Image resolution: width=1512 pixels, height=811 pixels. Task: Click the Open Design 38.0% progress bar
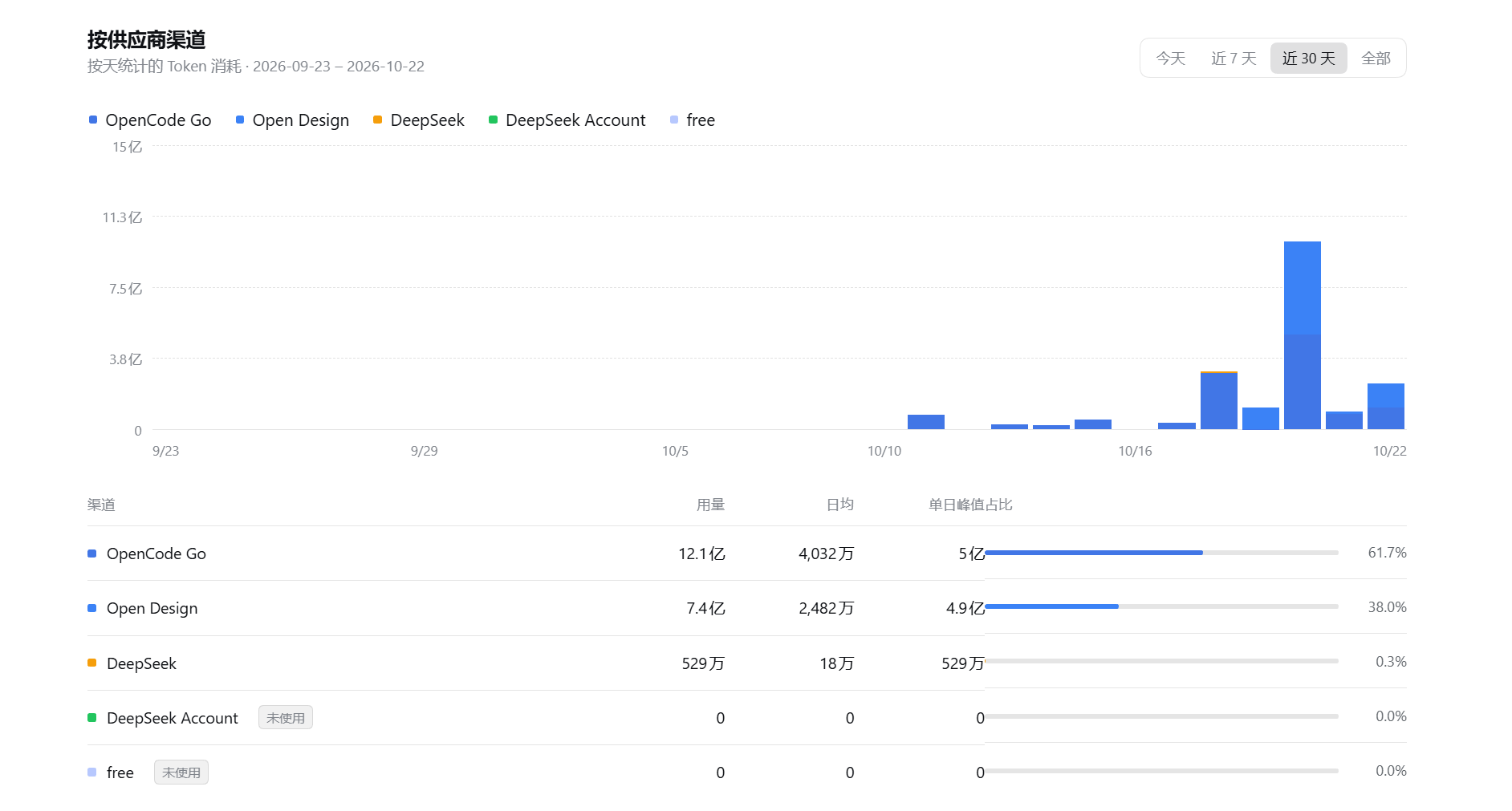point(1161,606)
